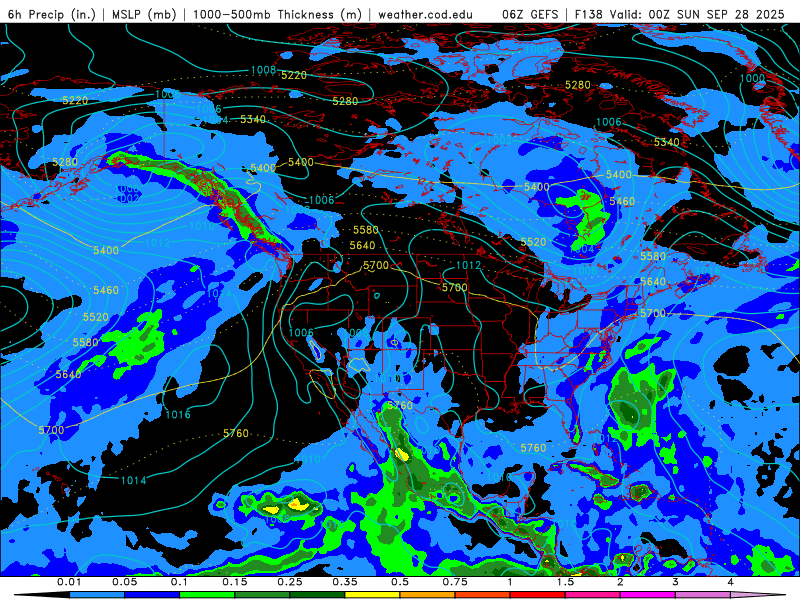Click the '0.25' legend value
800x600 pixels.
point(290,582)
